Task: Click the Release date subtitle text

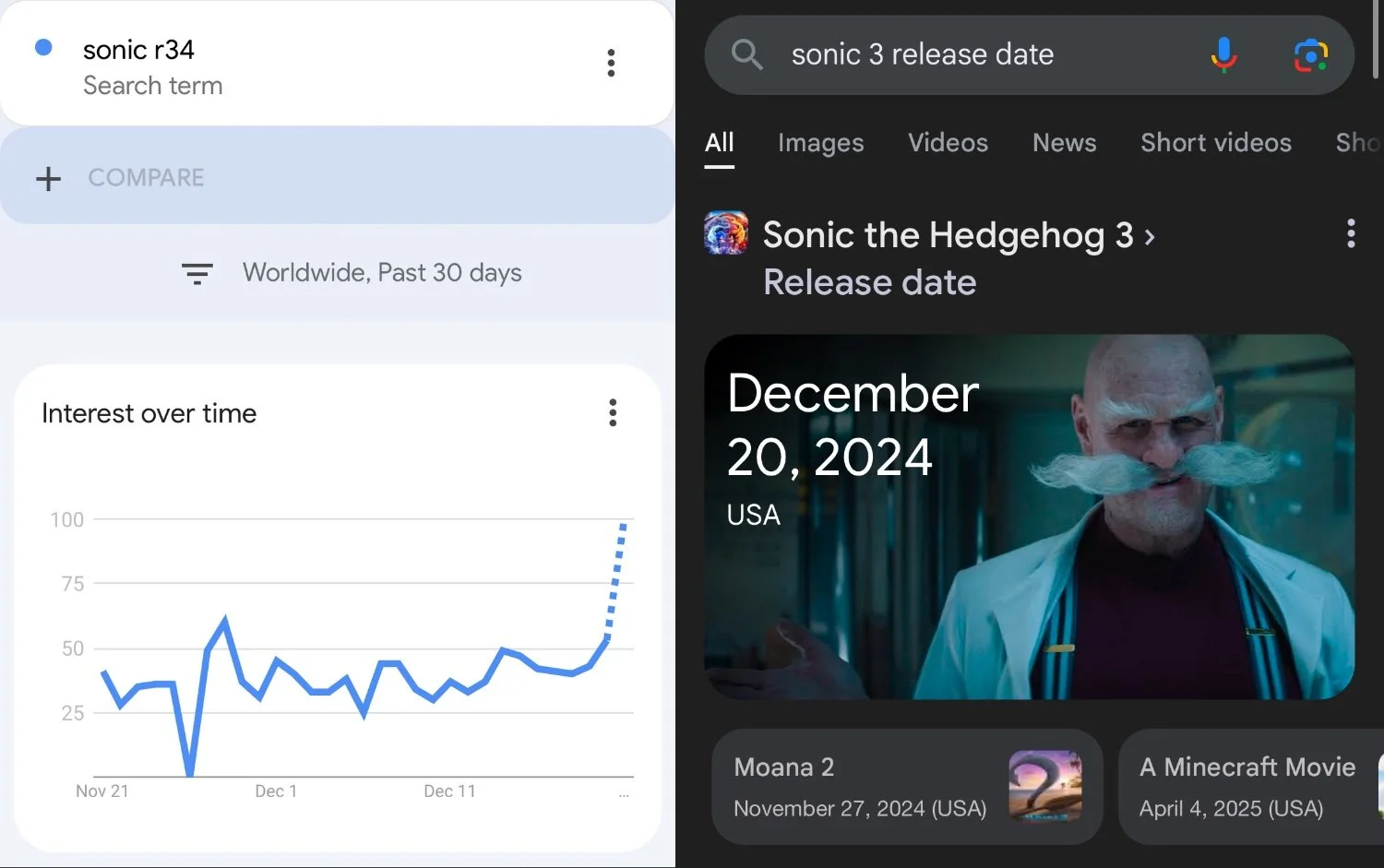Action: tap(869, 282)
